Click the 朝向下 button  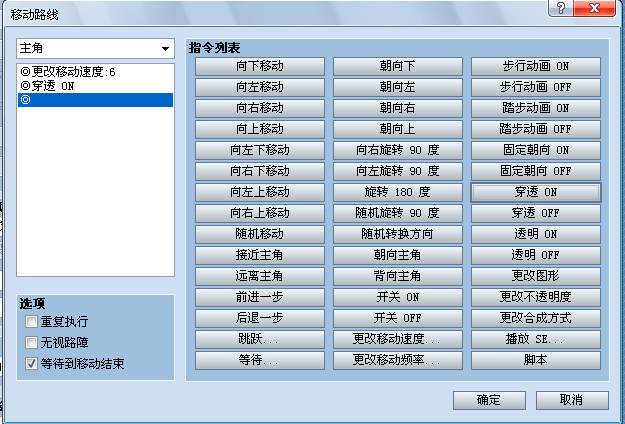click(x=398, y=66)
